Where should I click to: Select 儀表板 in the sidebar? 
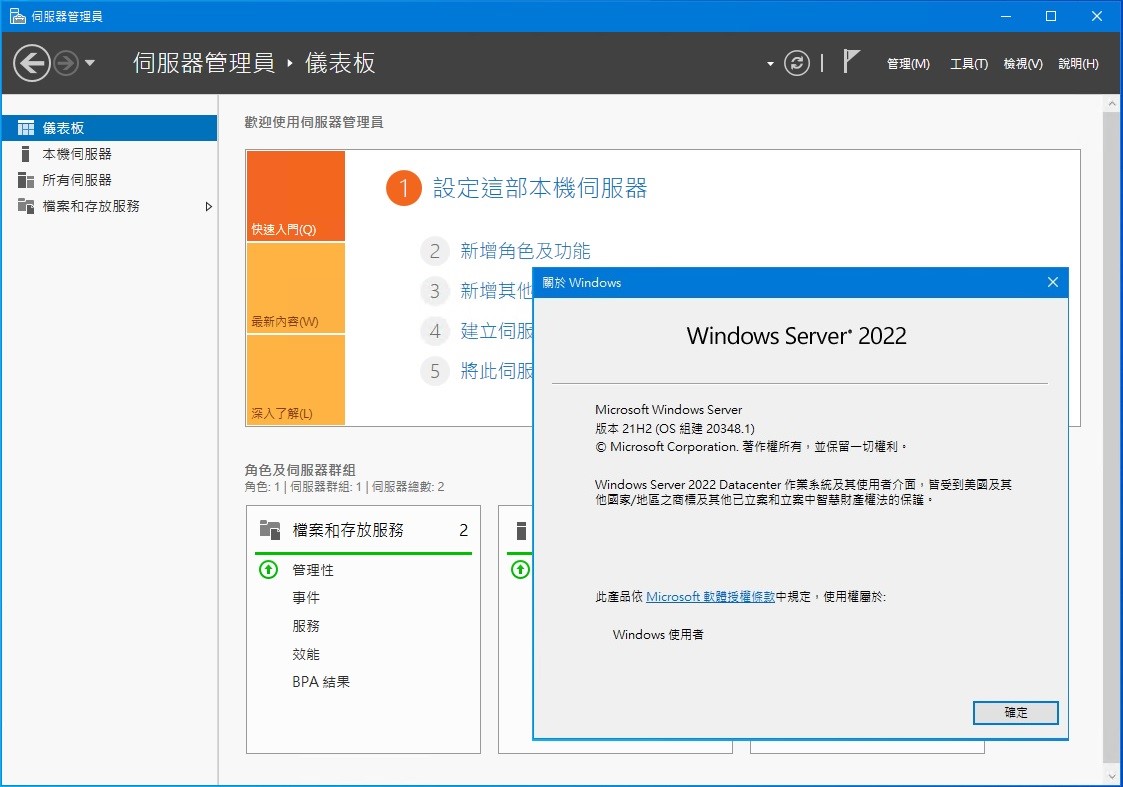pyautogui.click(x=110, y=128)
